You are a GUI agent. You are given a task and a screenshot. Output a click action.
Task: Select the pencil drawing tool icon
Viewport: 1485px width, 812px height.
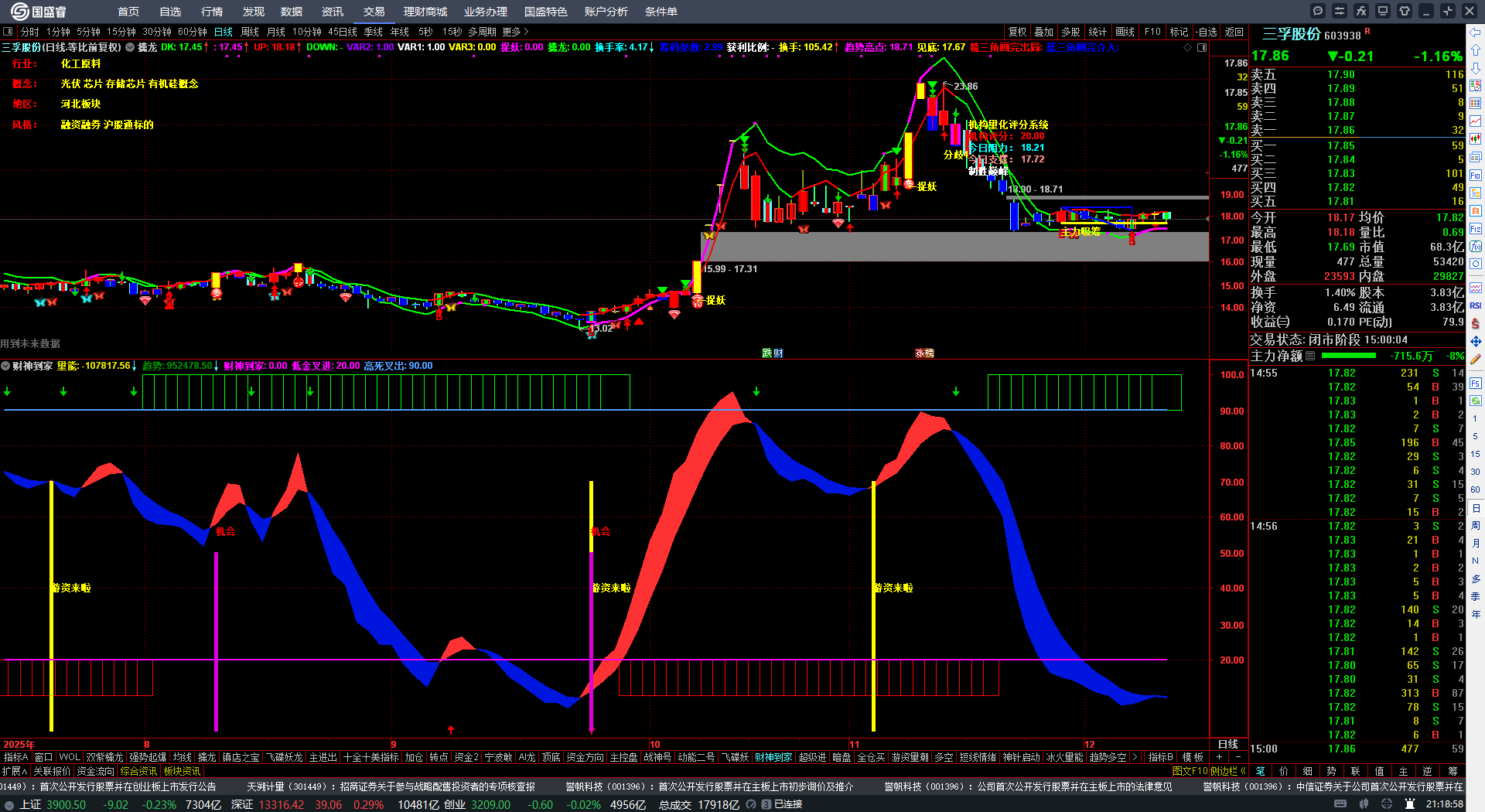pos(1476,359)
